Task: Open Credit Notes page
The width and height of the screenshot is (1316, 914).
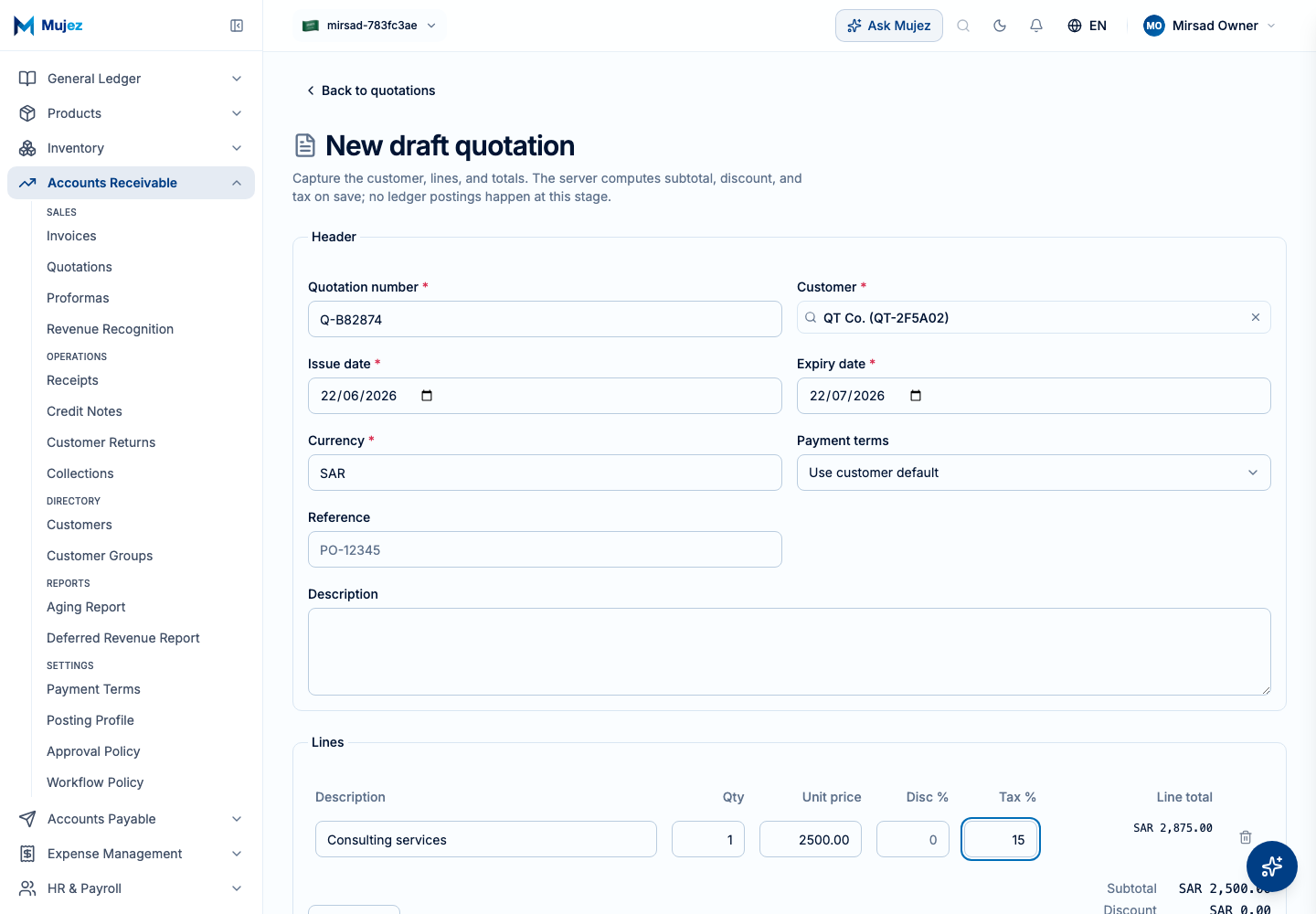Action: point(84,411)
